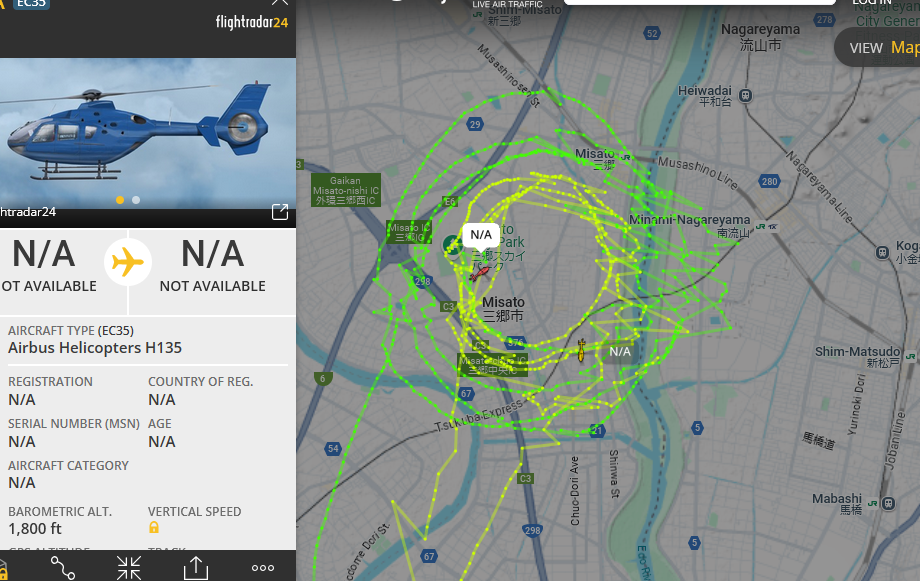Click the share upload icon
This screenshot has height=581, width=920.
pyautogui.click(x=195, y=568)
